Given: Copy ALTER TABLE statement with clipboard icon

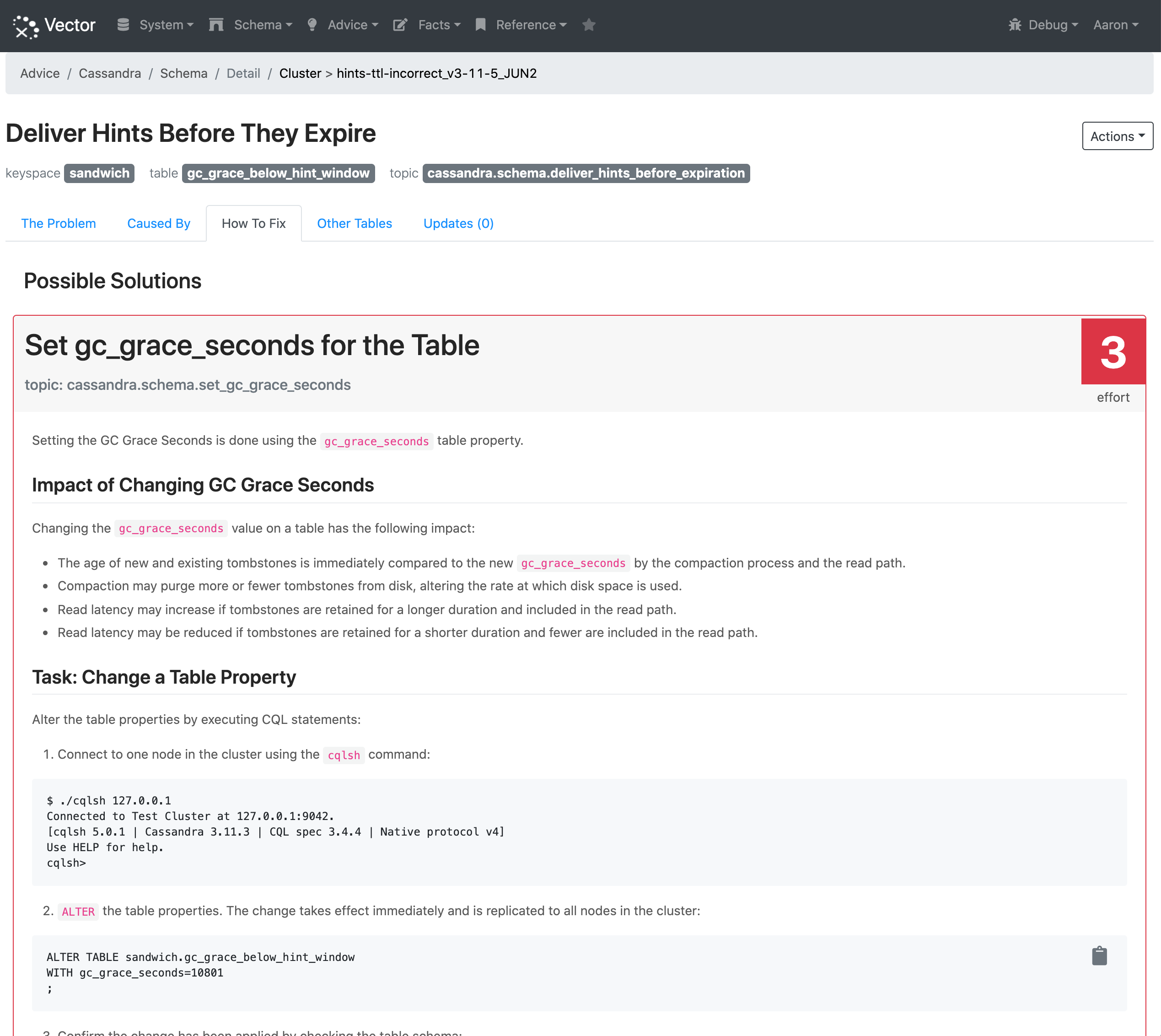Looking at the screenshot, I should point(1099,956).
